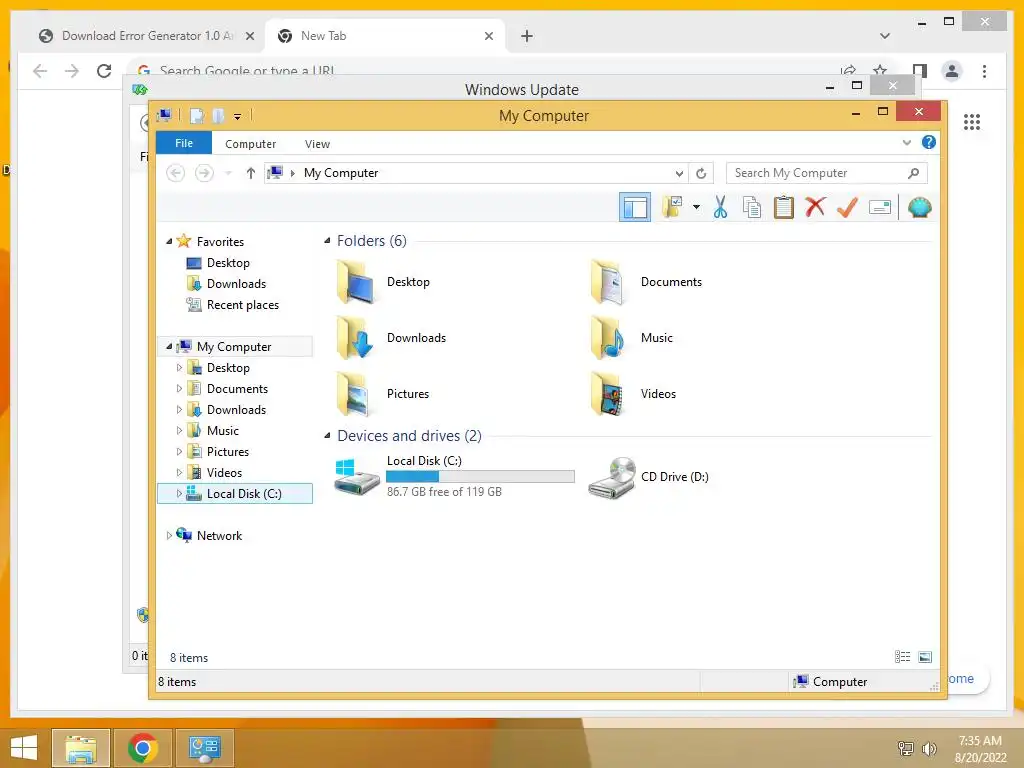Open the Computer ribbon tab
This screenshot has width=1024, height=768.
(x=250, y=144)
